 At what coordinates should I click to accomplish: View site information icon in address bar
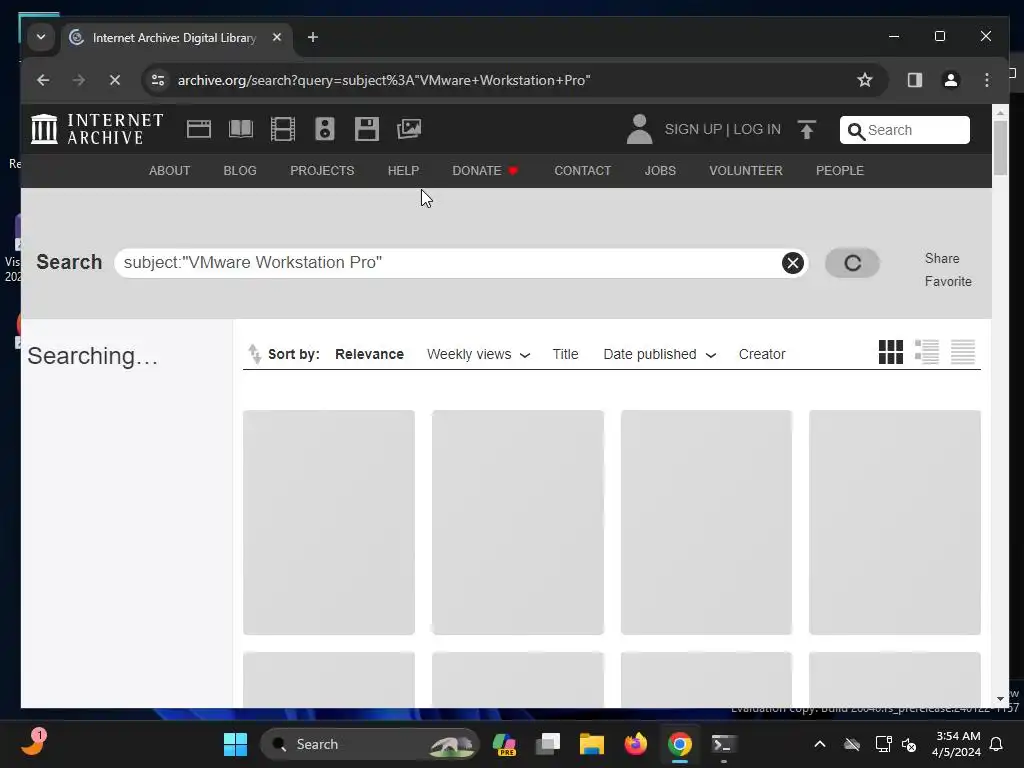coord(158,80)
